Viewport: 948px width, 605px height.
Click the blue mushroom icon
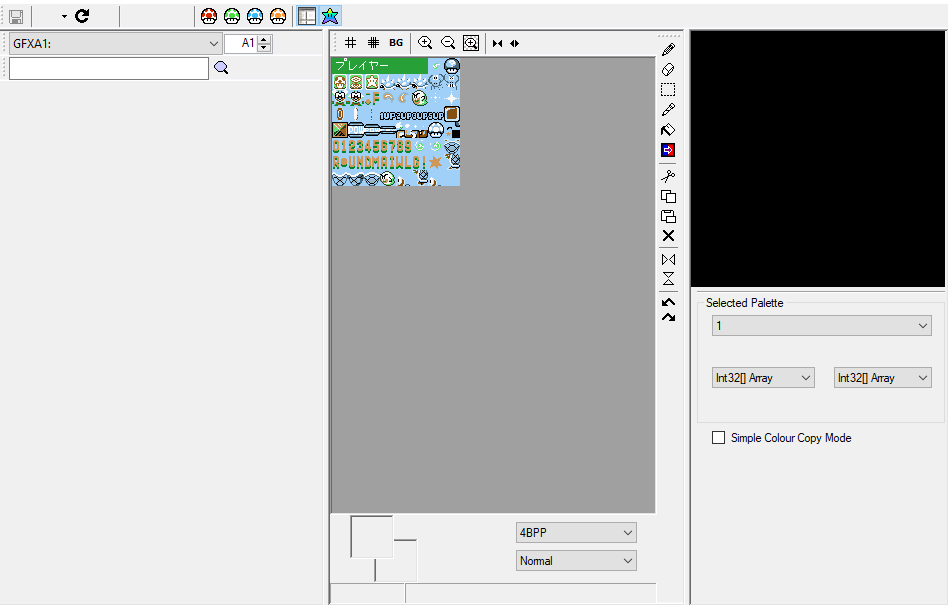click(255, 16)
